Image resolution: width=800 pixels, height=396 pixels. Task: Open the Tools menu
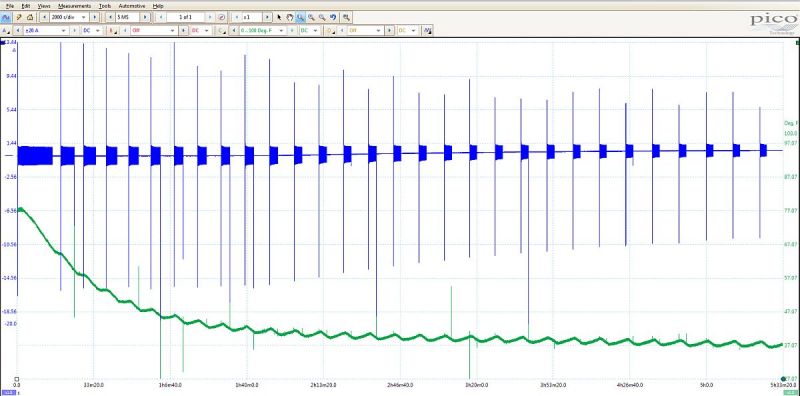click(x=105, y=6)
